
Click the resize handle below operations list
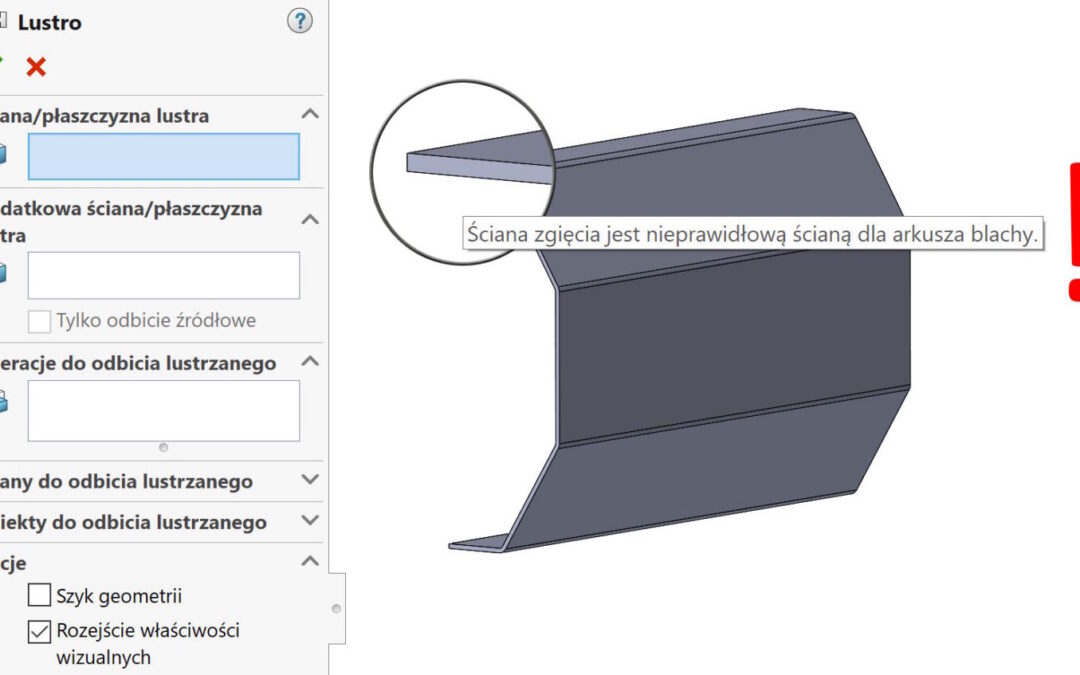(163, 447)
